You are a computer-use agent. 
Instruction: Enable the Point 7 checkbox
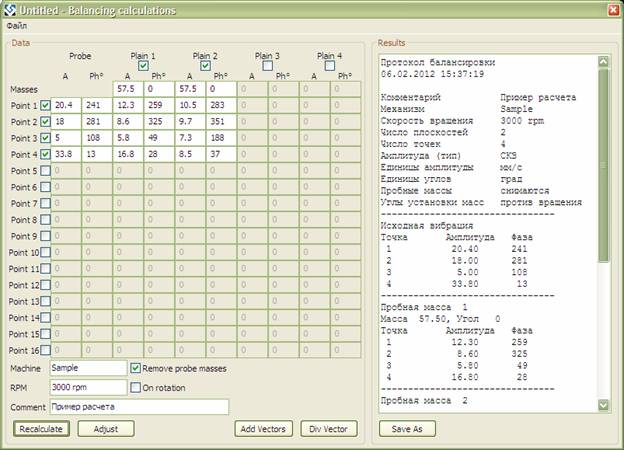(x=45, y=203)
